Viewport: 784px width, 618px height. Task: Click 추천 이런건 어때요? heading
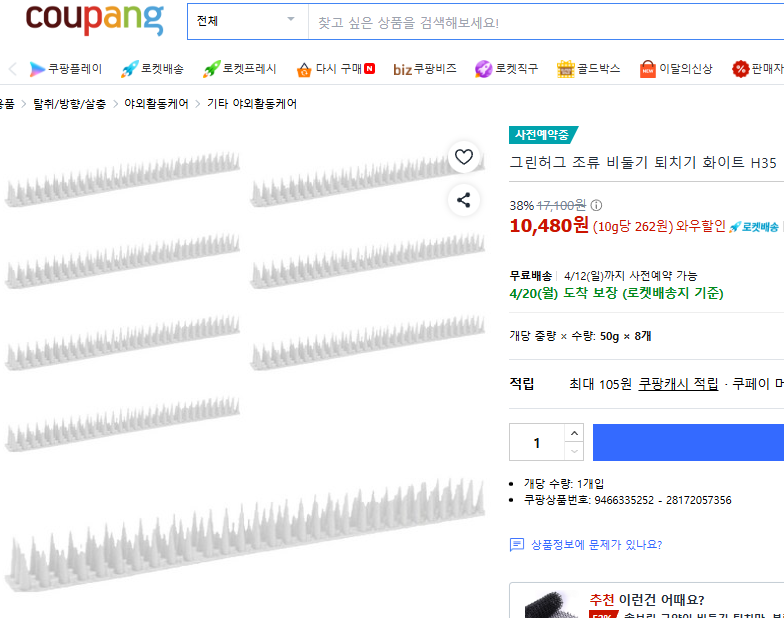[x=646, y=599]
